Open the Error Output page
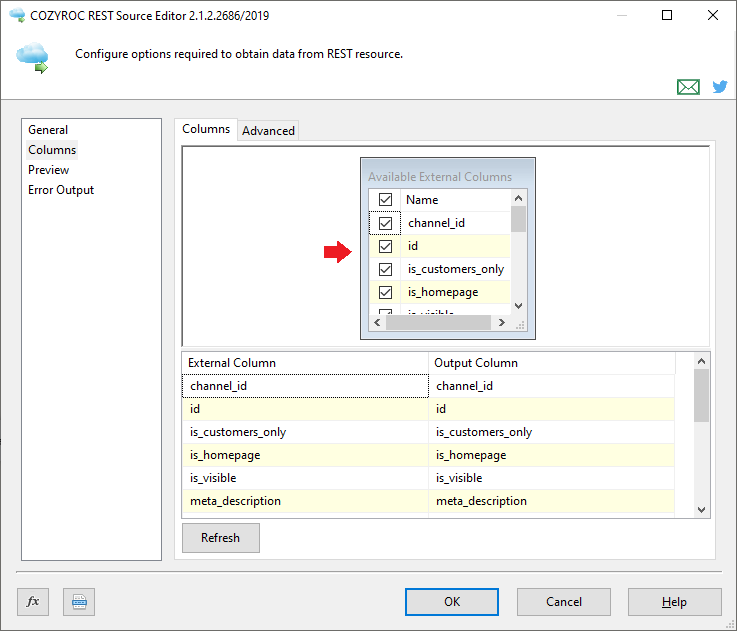The width and height of the screenshot is (737, 631). [61, 190]
